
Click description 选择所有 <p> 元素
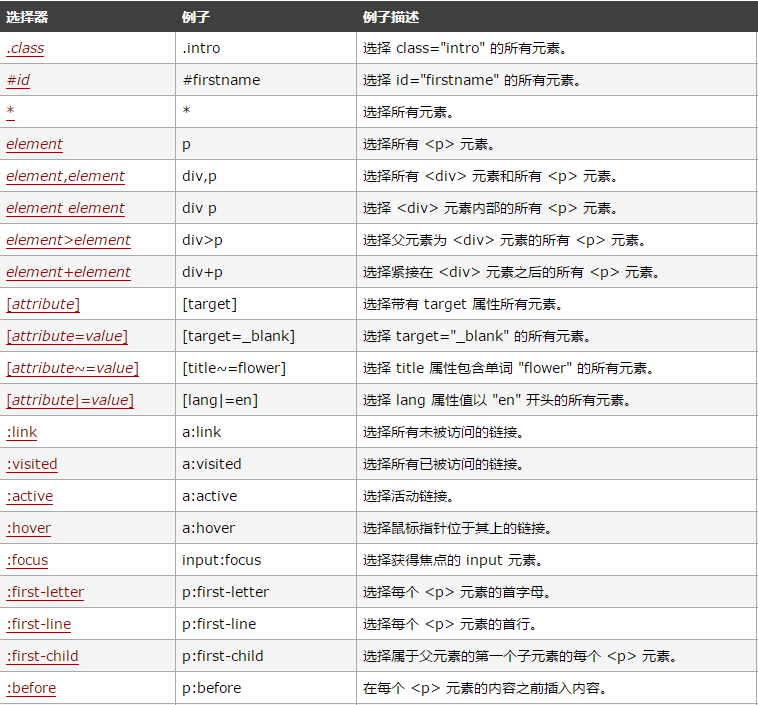click(x=428, y=144)
